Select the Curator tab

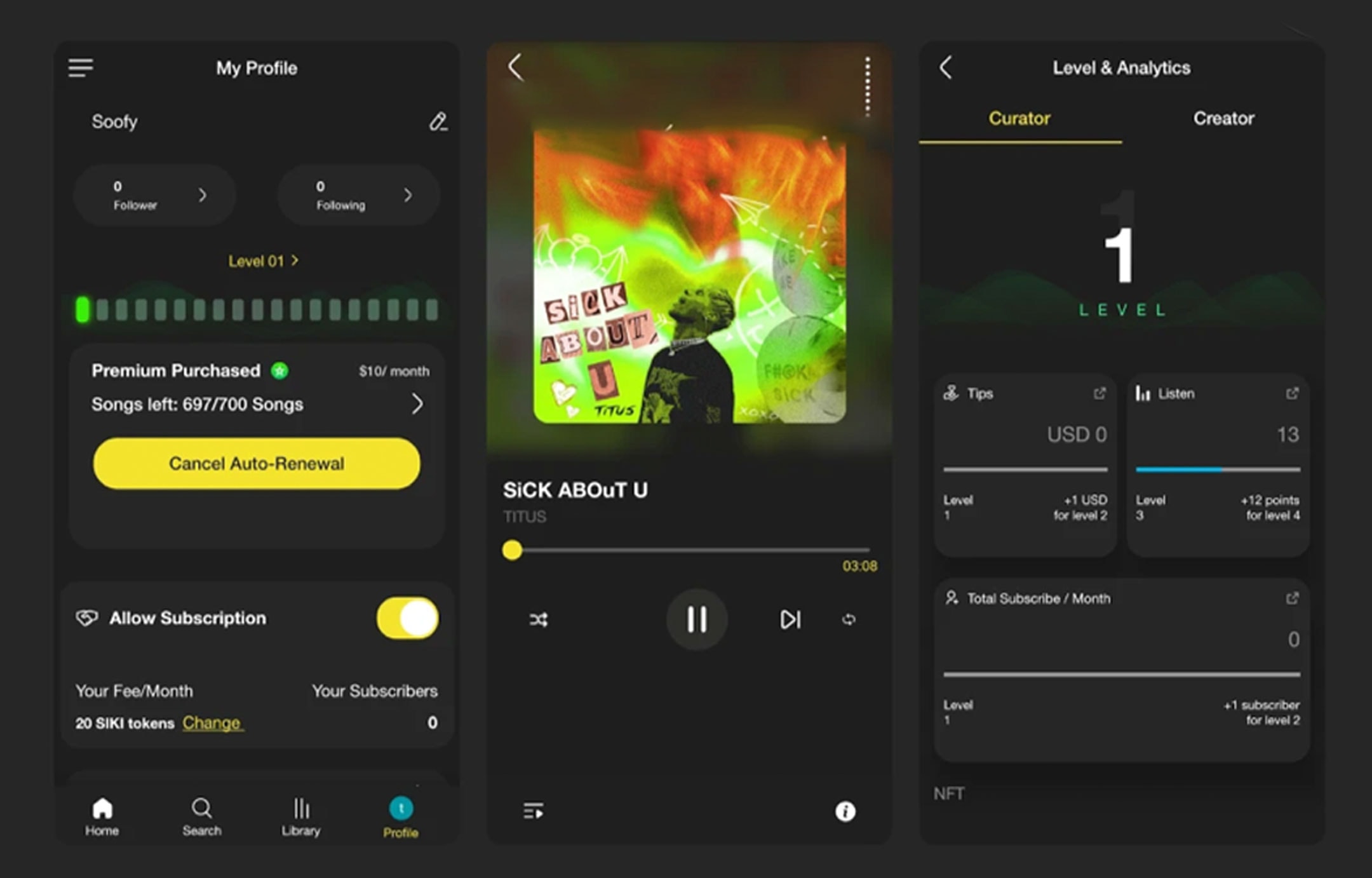coord(1019,119)
